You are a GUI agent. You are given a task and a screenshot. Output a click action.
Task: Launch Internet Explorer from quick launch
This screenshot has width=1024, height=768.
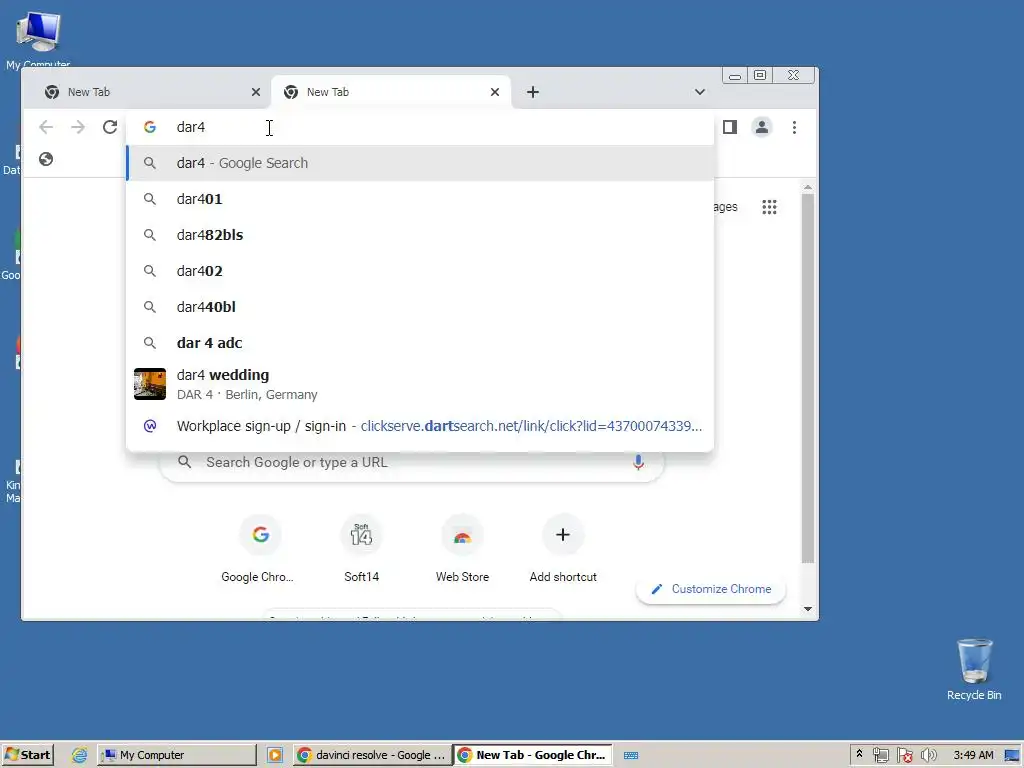click(79, 755)
